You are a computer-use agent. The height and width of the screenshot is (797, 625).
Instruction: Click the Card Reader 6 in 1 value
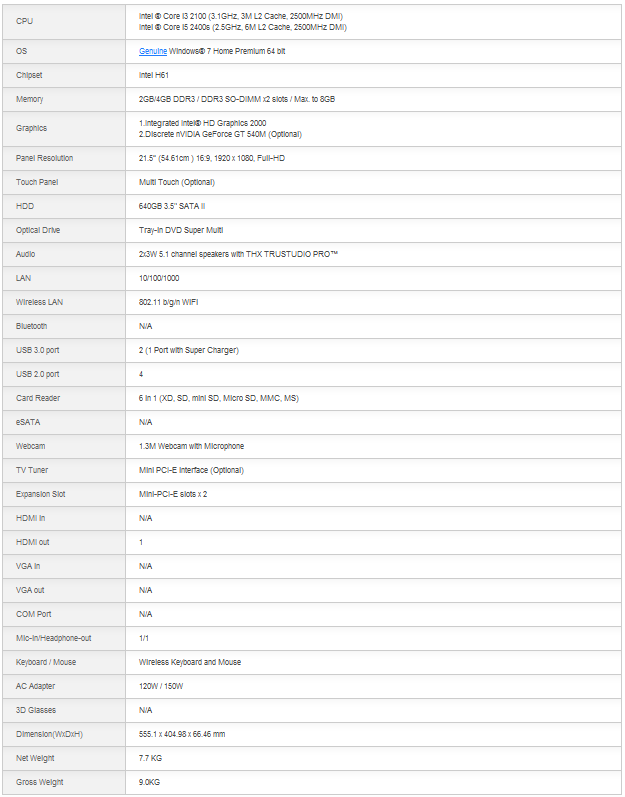click(219, 398)
